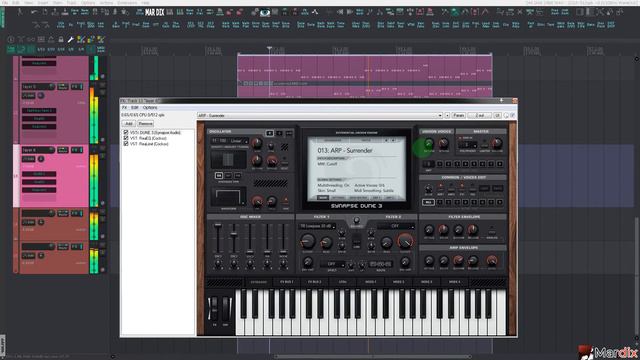
Task: Open the MOD MATRIX page in DUNE display
Action: pyautogui.click(x=358, y=198)
